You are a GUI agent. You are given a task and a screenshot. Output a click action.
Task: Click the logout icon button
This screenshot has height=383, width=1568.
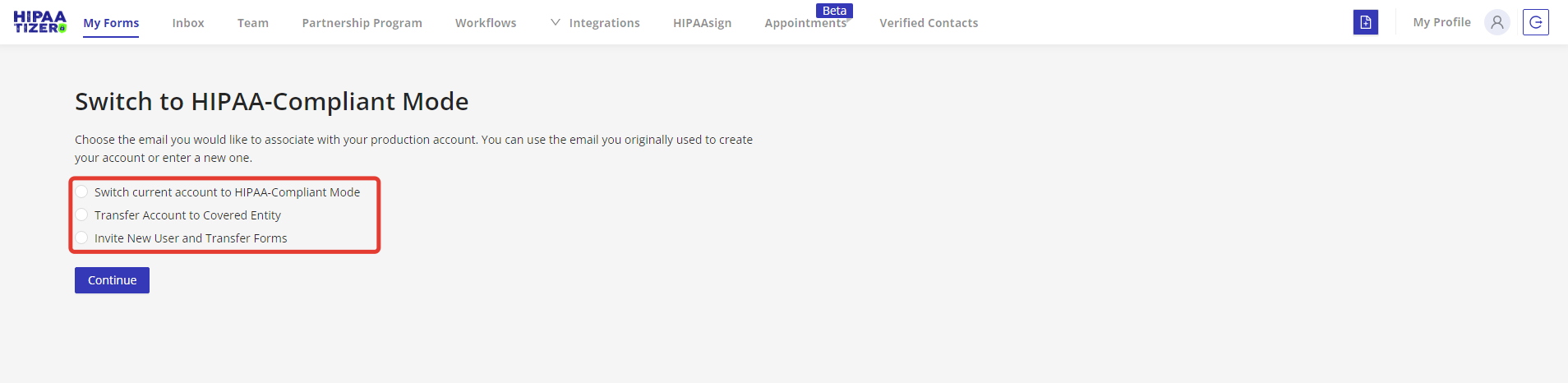pos(1535,22)
